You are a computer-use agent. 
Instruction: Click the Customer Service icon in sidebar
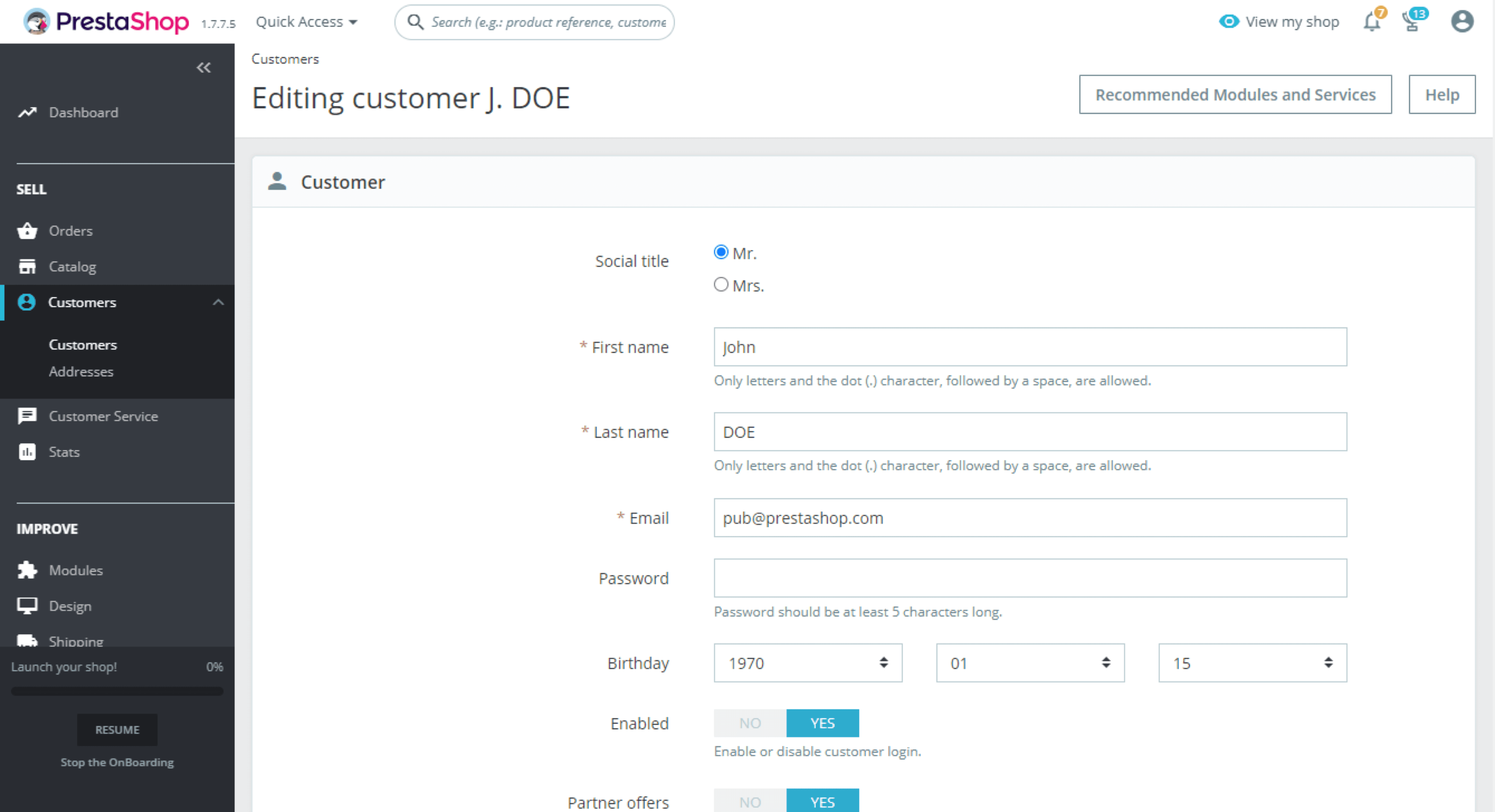click(x=27, y=415)
